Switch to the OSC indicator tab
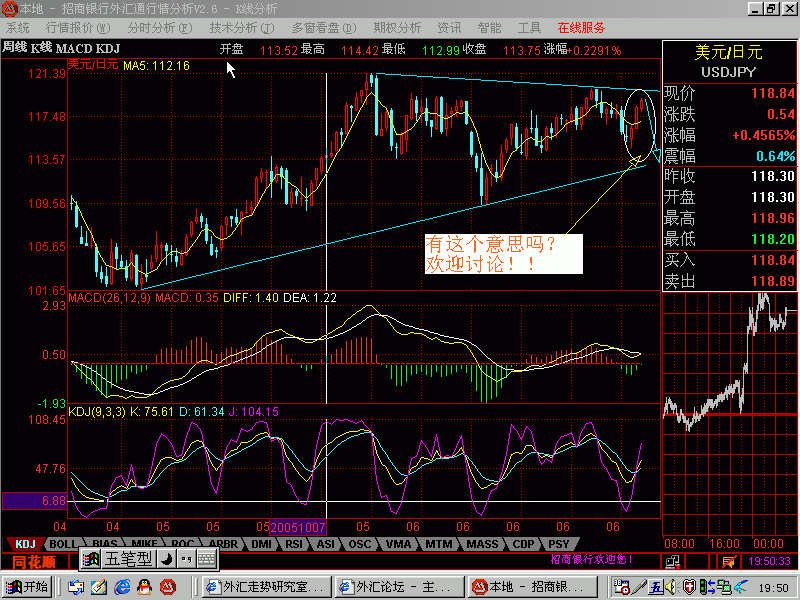Screen dimensions: 800x600 (360, 544)
